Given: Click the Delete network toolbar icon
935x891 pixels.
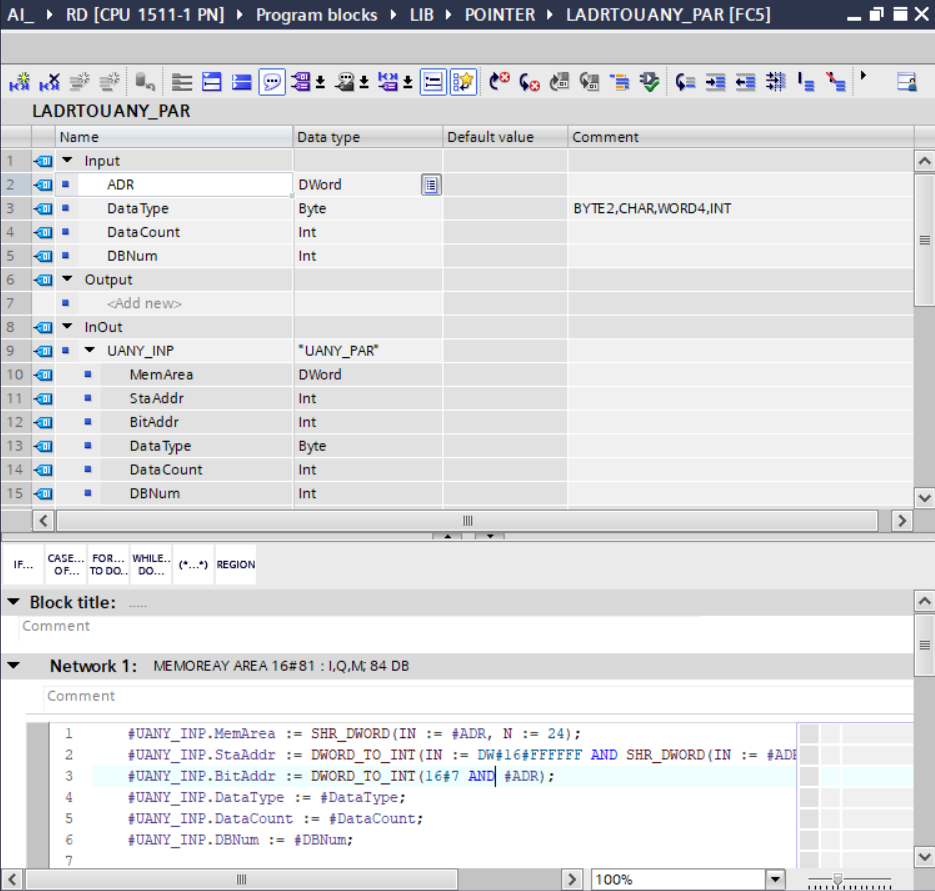Looking at the screenshot, I should [49, 82].
